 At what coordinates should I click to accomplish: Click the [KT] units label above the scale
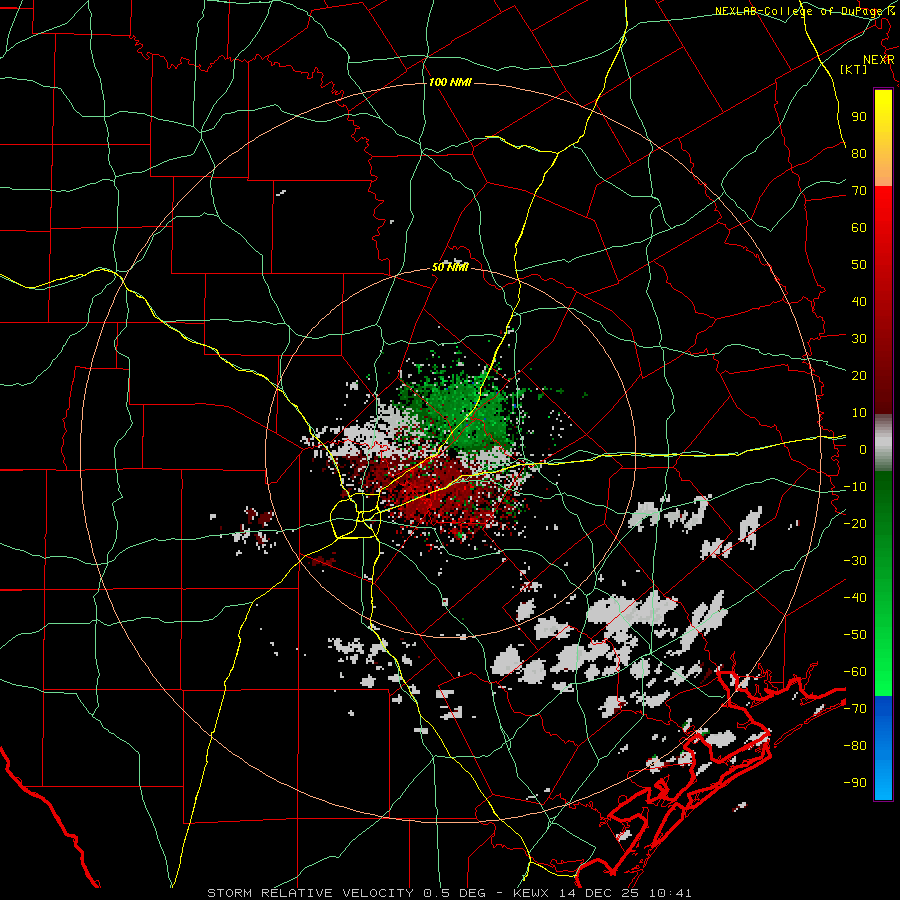[x=854, y=69]
